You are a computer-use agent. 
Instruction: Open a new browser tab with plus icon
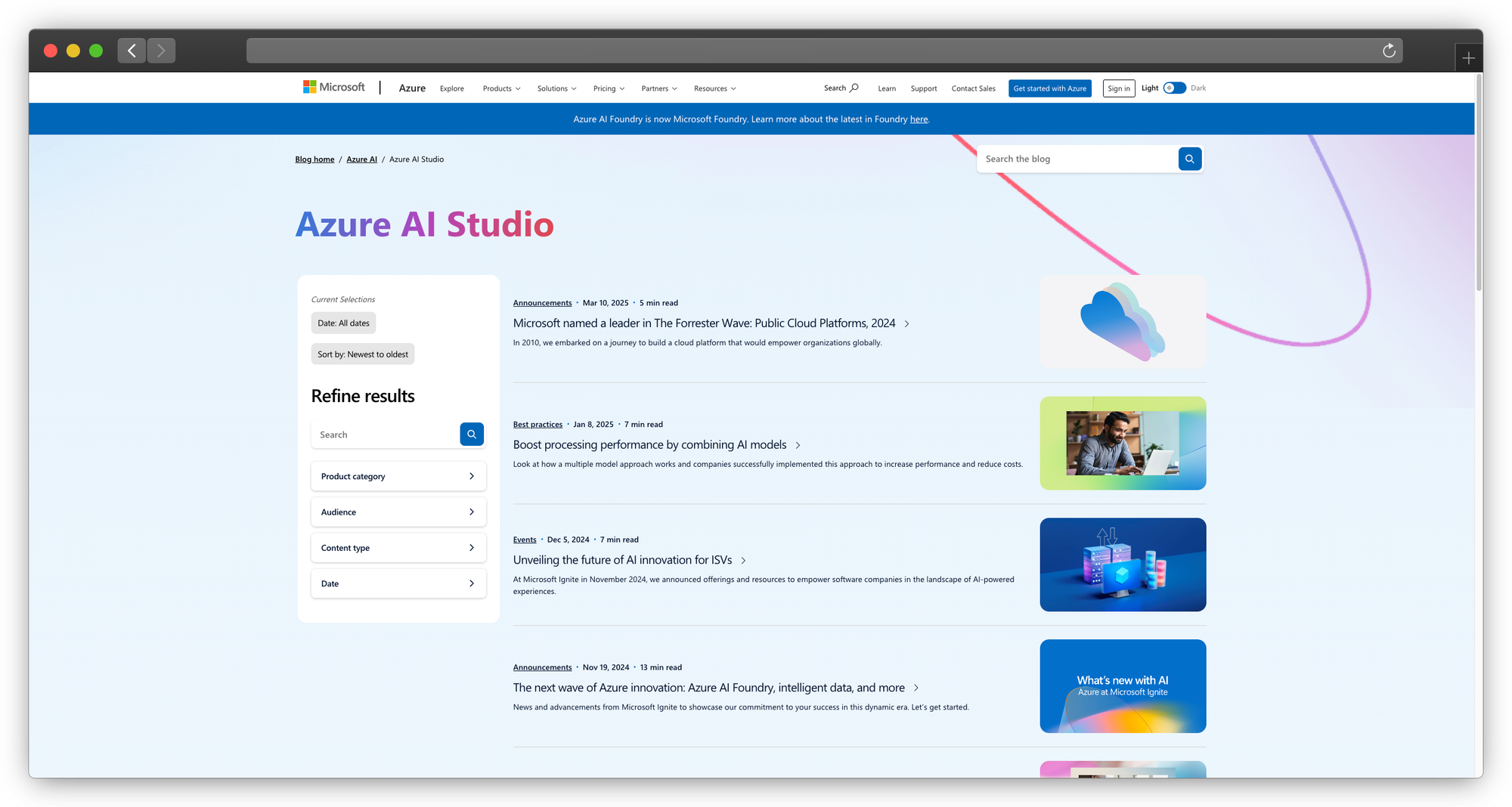pyautogui.click(x=1468, y=58)
